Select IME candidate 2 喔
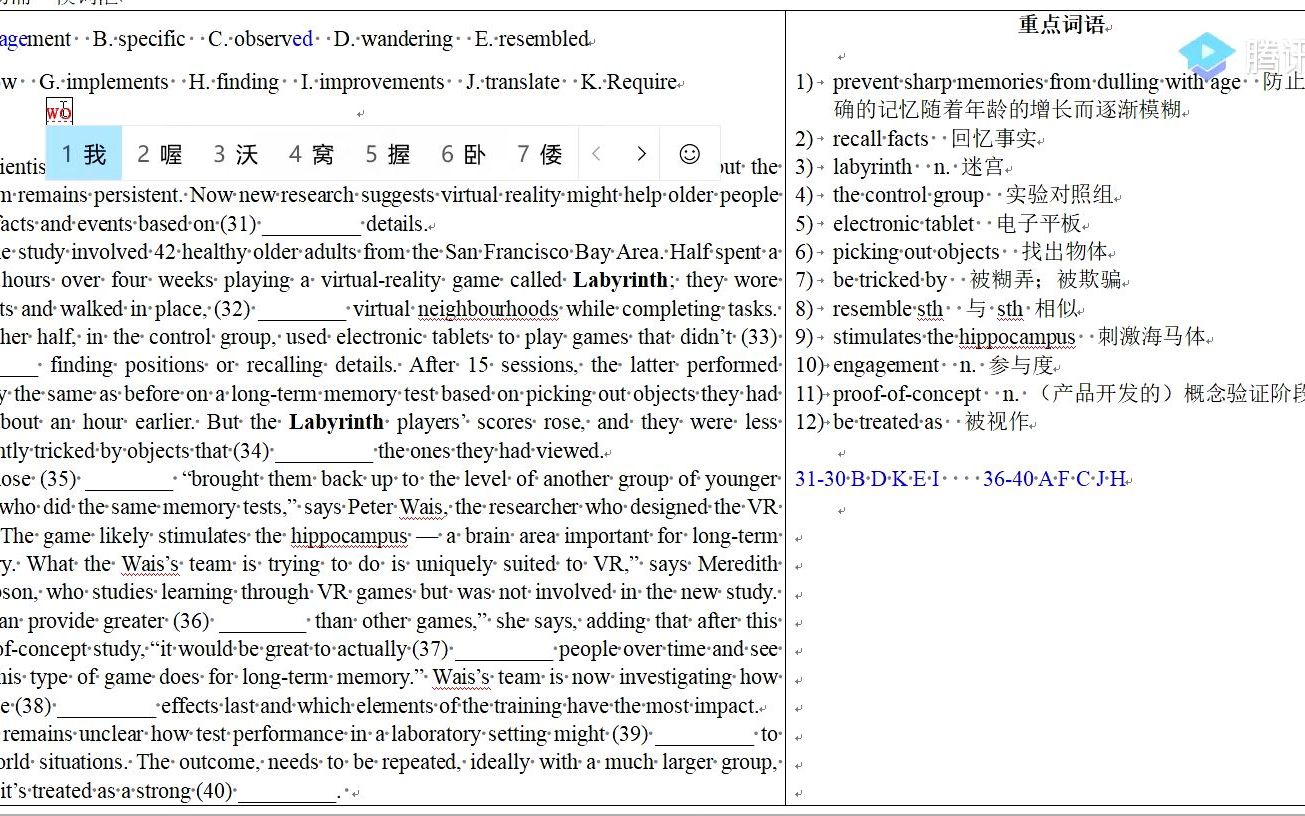The image size is (1305, 816). pos(160,154)
